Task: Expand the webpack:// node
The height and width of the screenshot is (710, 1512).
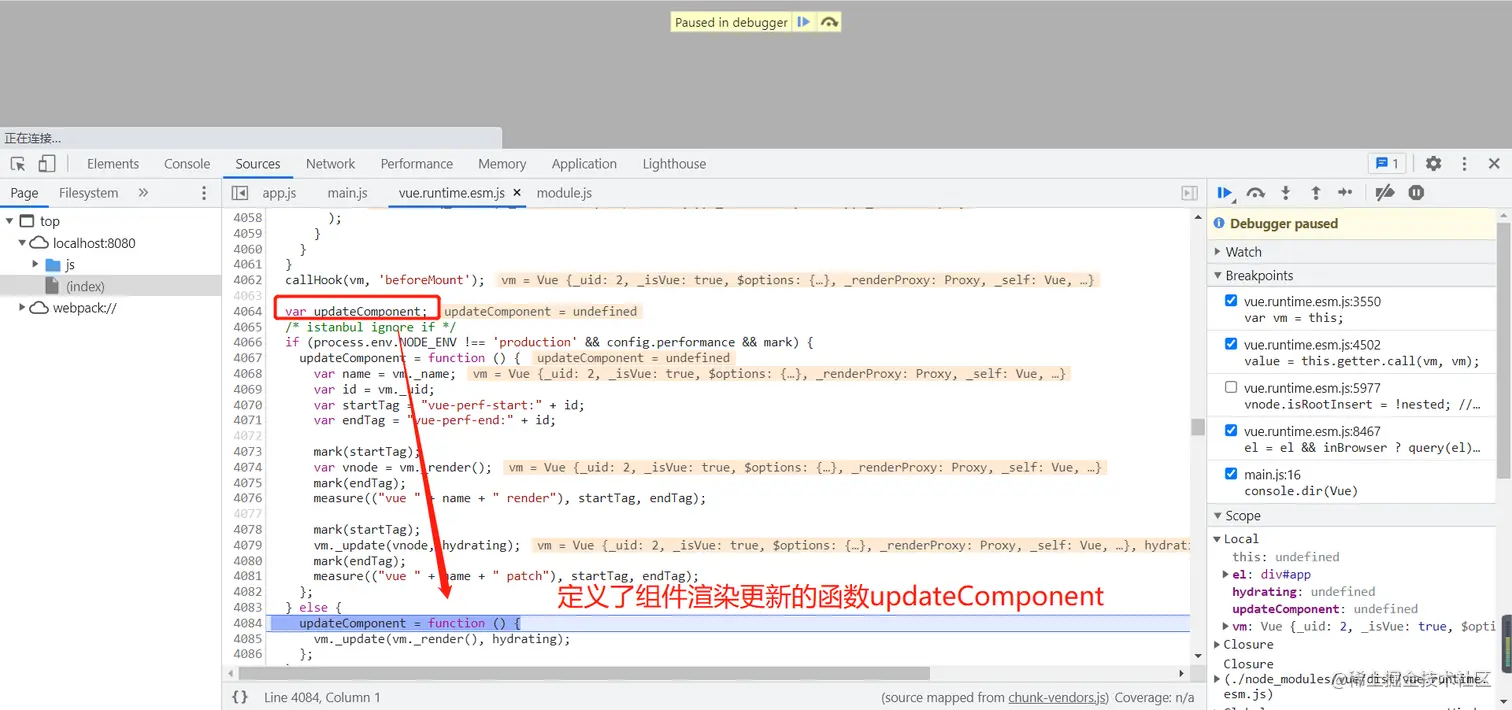Action: click(22, 308)
